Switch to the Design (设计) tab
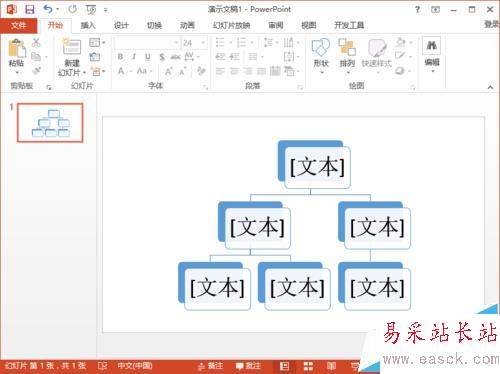 point(121,25)
